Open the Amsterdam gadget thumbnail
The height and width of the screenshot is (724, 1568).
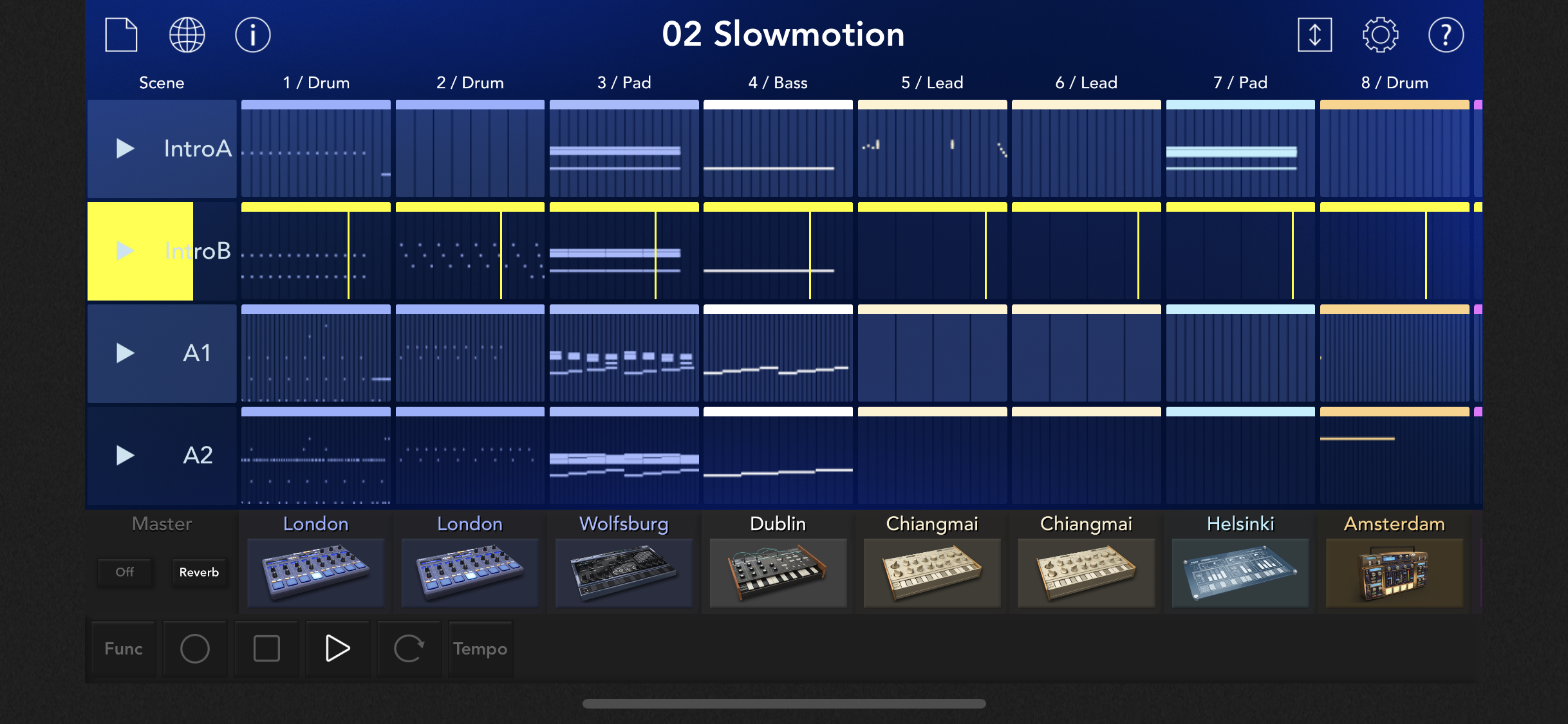pyautogui.click(x=1394, y=572)
